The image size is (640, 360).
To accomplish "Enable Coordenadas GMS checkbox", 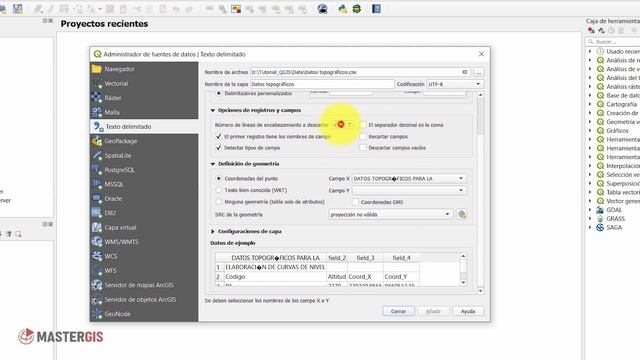I will click(x=356, y=202).
